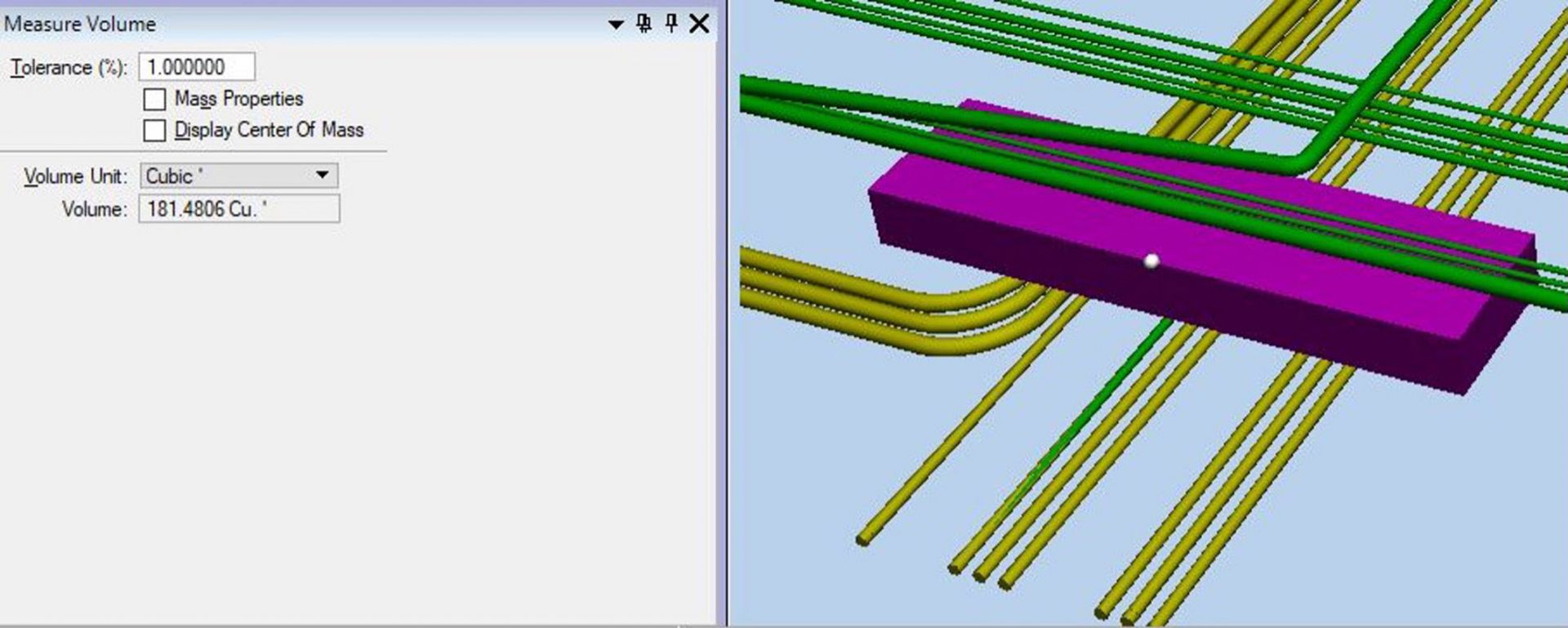Pick the leftmost yellow pipe's end cap
The image size is (1568, 628).
coord(863,539)
